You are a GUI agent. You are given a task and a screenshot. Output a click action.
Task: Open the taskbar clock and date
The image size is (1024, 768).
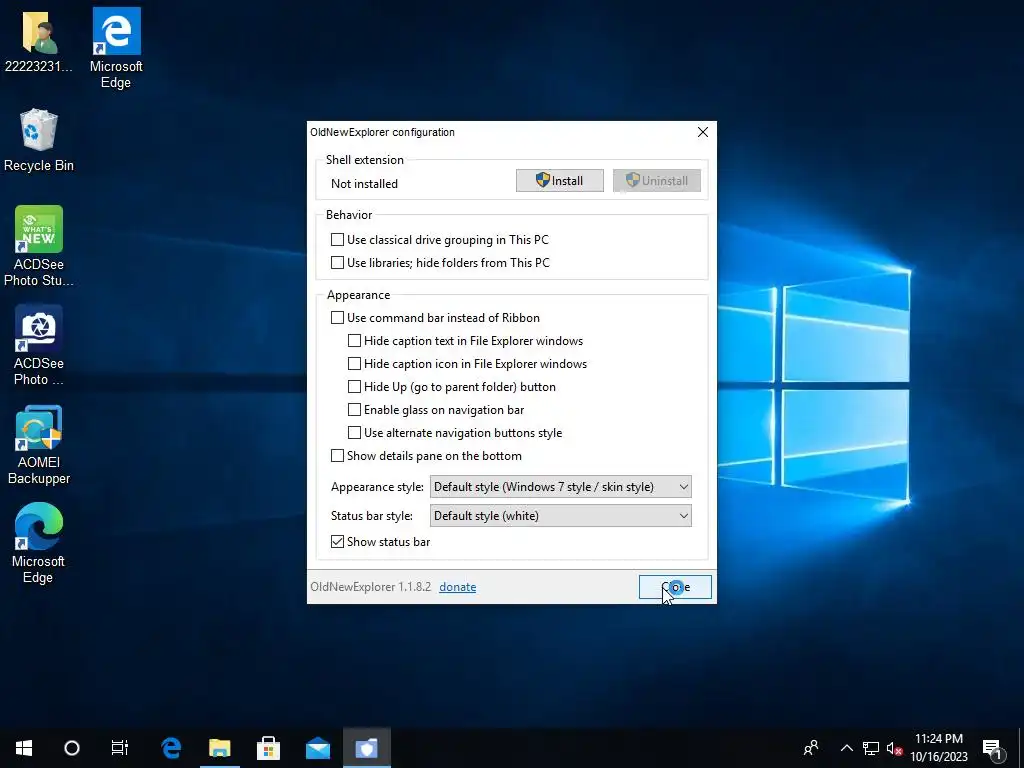click(x=939, y=747)
